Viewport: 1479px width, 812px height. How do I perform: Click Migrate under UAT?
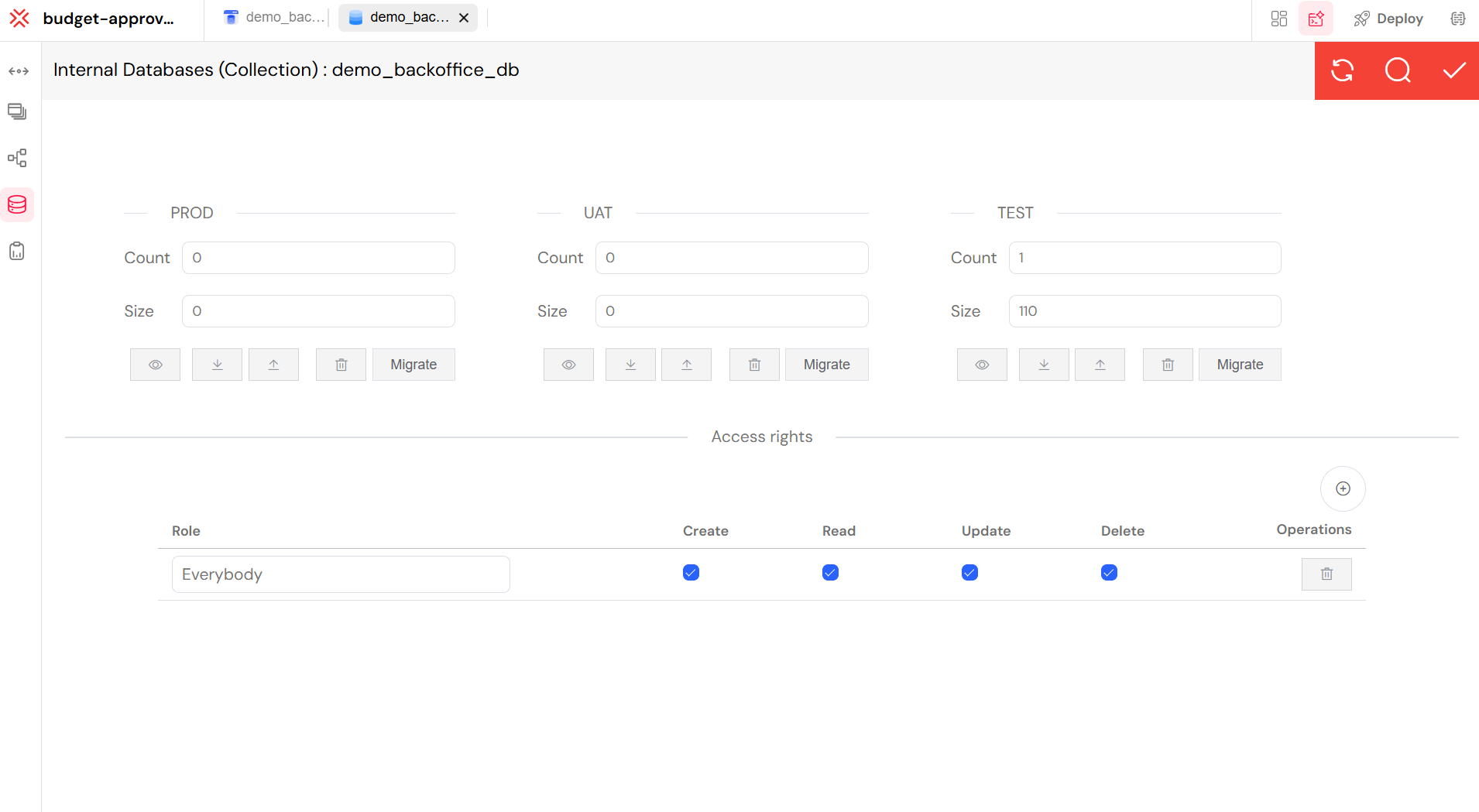click(827, 365)
